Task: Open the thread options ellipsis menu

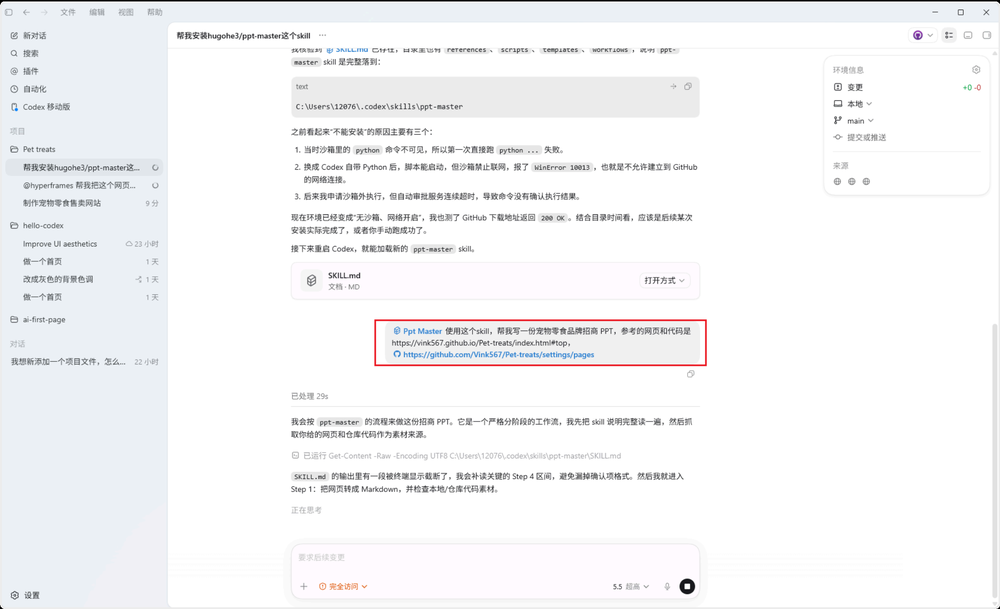Action: tap(323, 36)
